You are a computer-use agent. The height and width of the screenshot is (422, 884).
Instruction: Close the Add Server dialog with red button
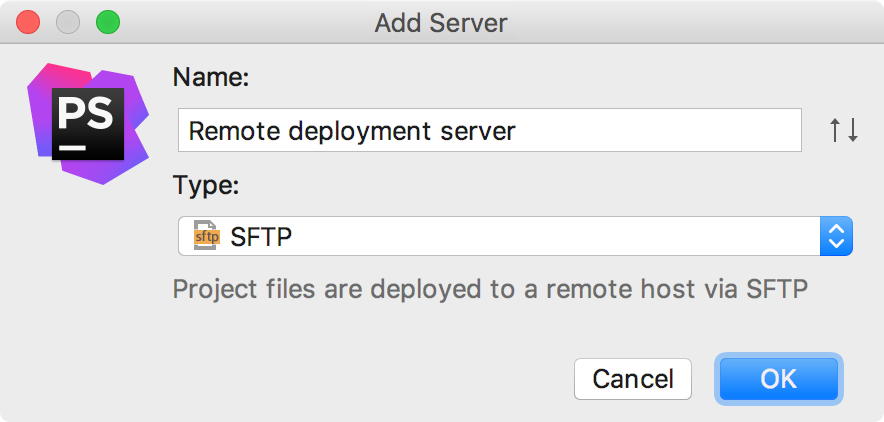tap(28, 23)
